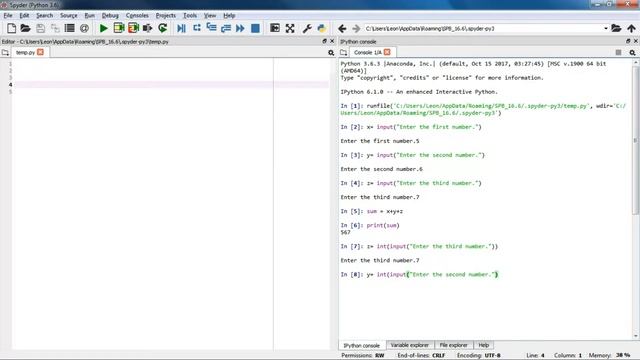Click the @ symbol finder icon
Image resolution: width=640 pixels, height=360 pixels.
click(84, 28)
